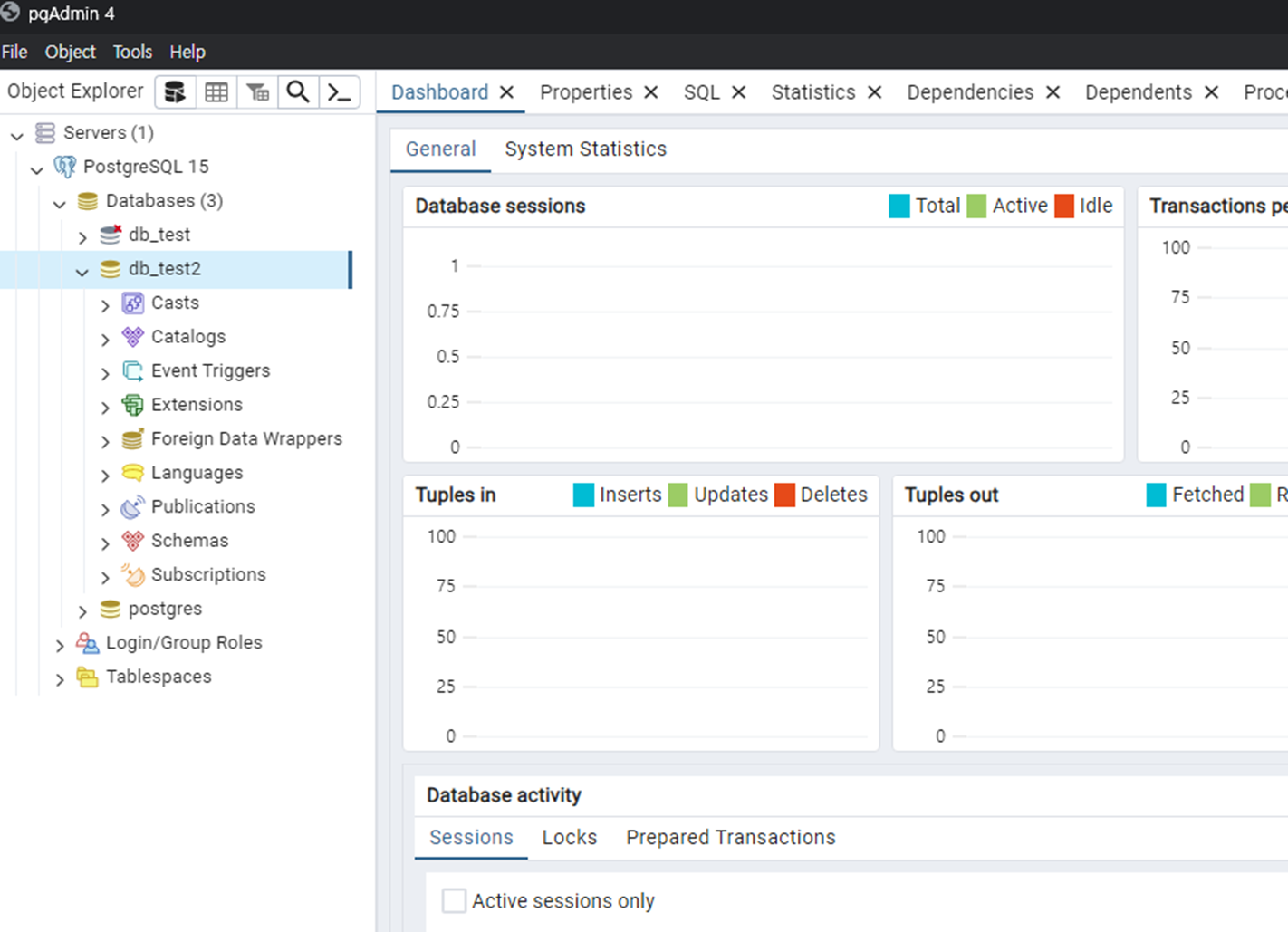The height and width of the screenshot is (932, 1288).
Task: Close the Statistics tab
Action: [875, 92]
